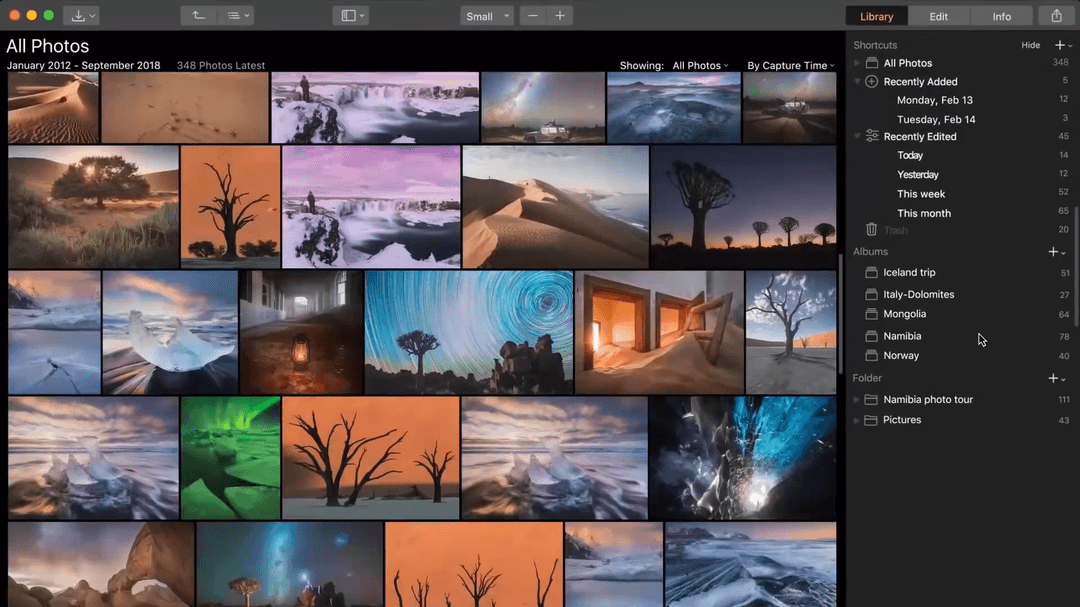Click the share icon next to Info tab
The height and width of the screenshot is (607, 1080).
(x=1057, y=15)
